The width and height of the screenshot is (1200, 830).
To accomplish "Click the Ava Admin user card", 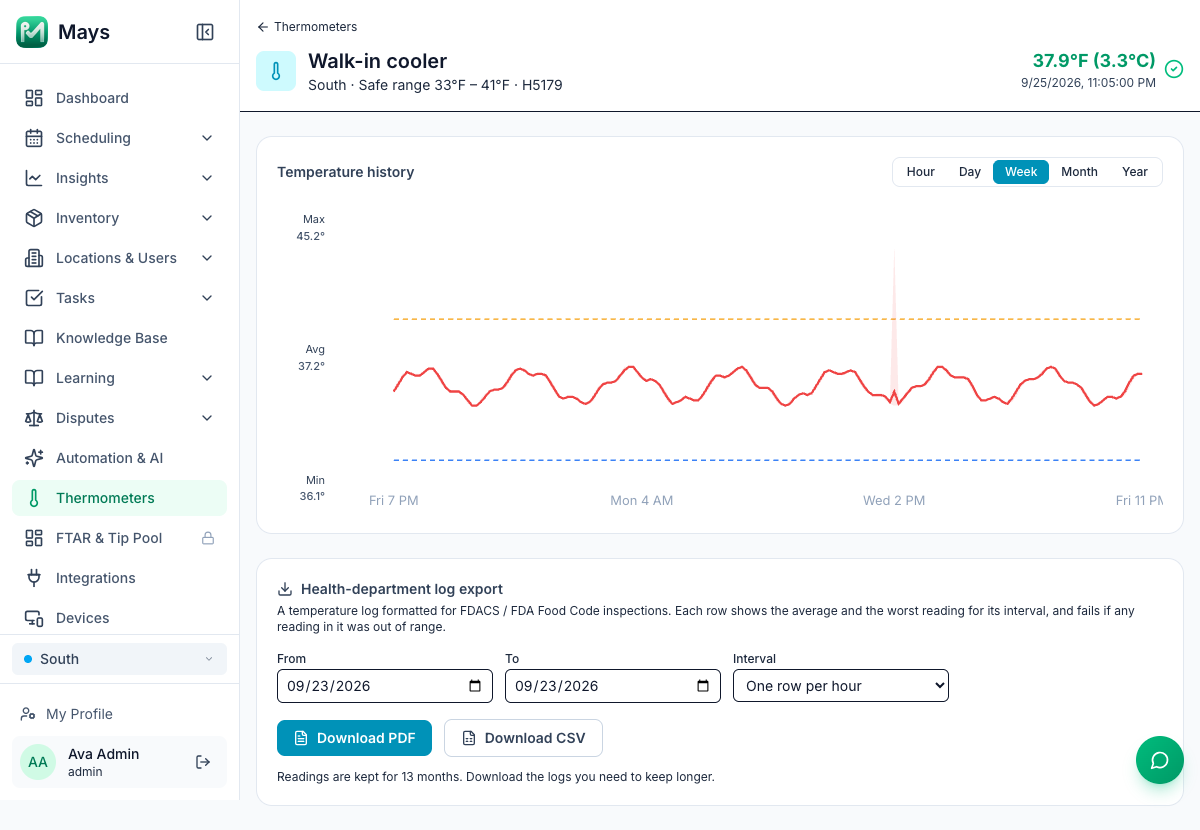I will coord(120,762).
